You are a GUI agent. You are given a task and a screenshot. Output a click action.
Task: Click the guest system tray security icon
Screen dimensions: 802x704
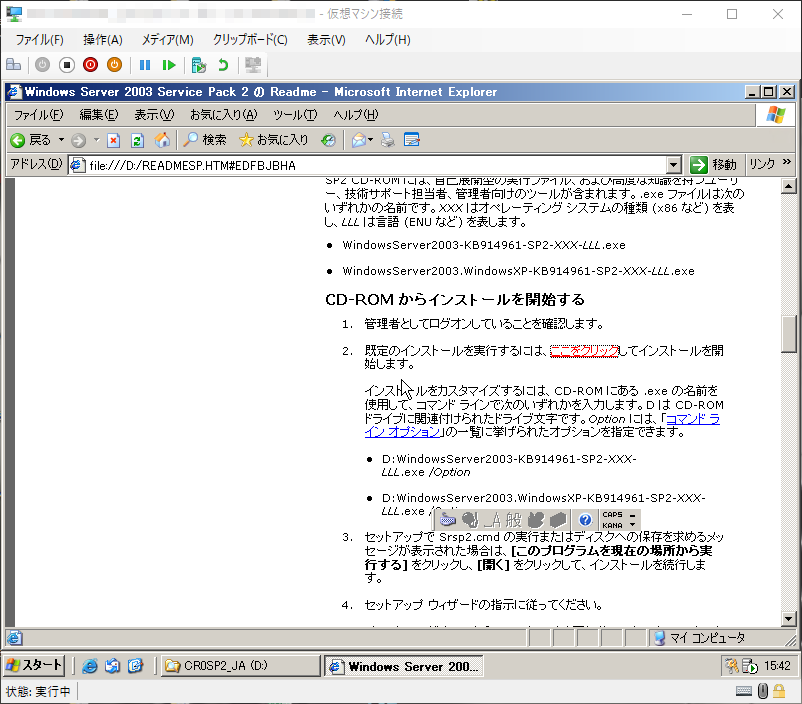pos(732,666)
